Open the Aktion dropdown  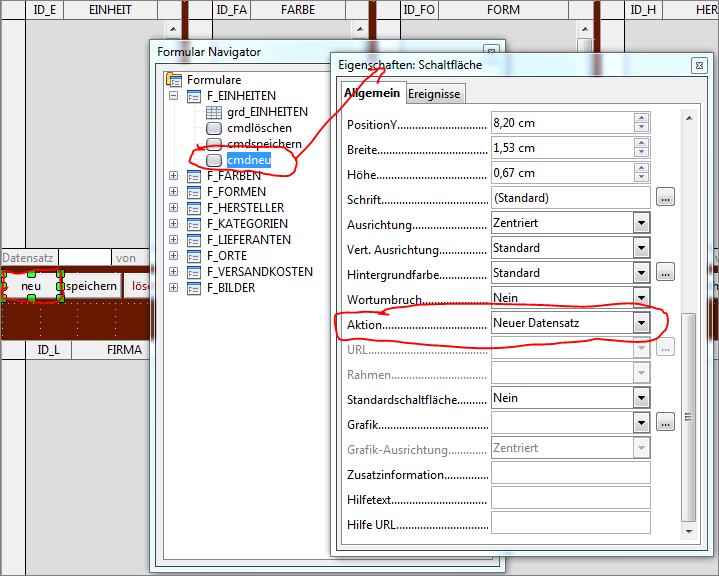point(642,323)
